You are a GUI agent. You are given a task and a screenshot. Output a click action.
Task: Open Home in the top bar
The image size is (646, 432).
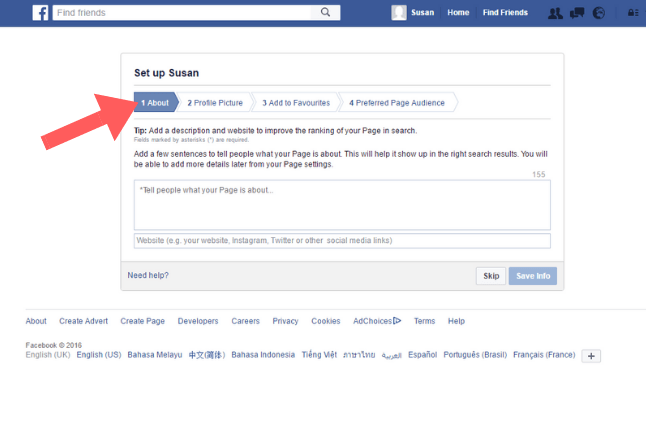tap(458, 13)
